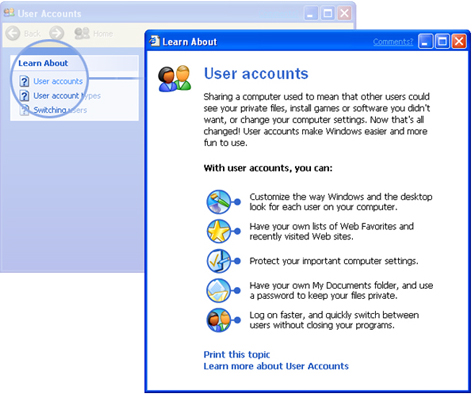Click 'Print this topic' link
Screen dimensions: 472x394
tap(237, 354)
